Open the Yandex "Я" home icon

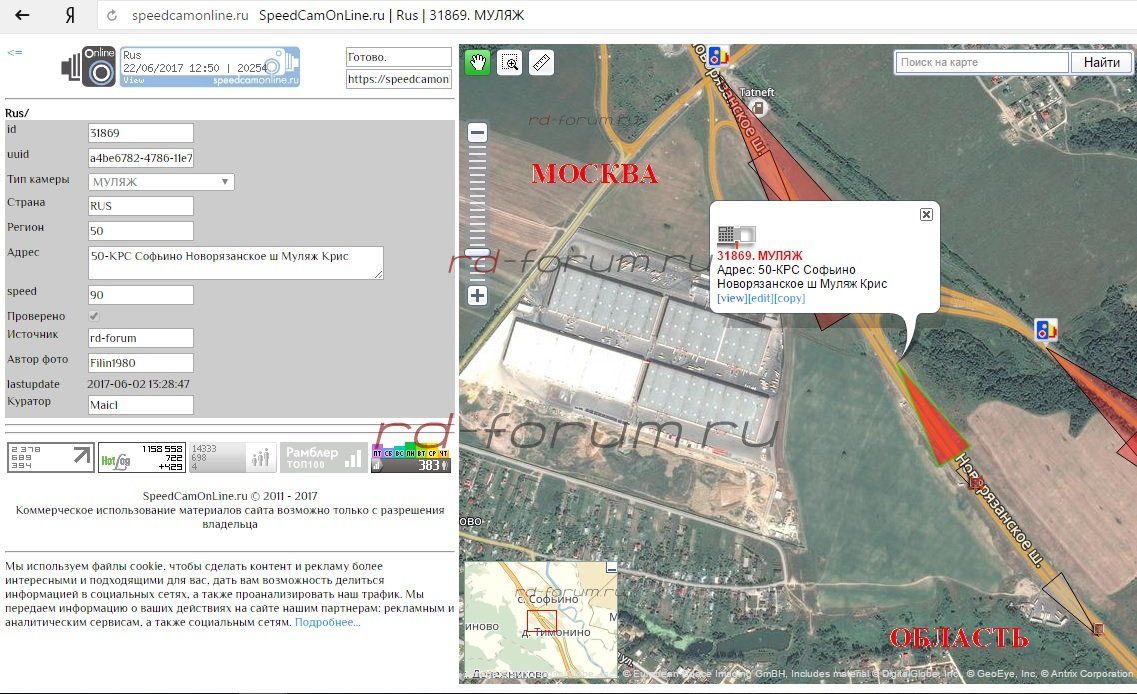coord(70,15)
